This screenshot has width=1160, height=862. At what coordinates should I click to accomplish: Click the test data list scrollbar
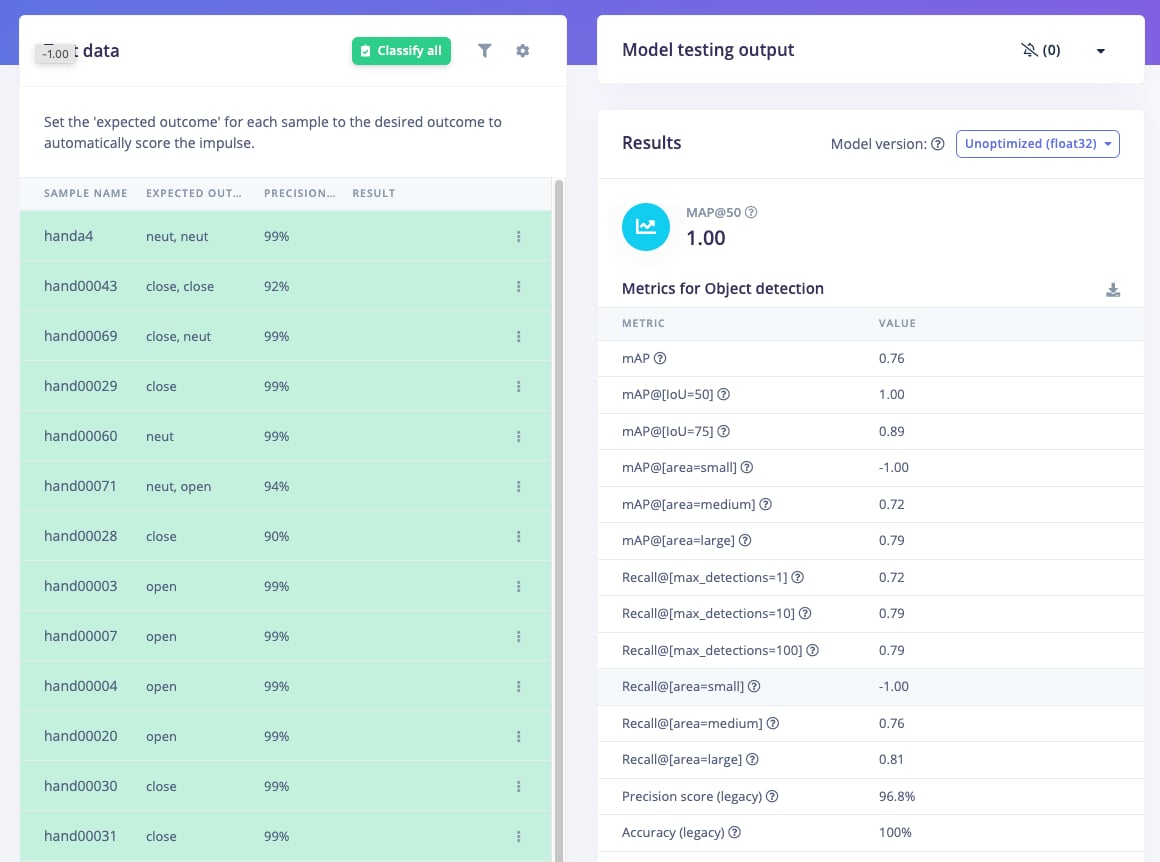(x=559, y=520)
